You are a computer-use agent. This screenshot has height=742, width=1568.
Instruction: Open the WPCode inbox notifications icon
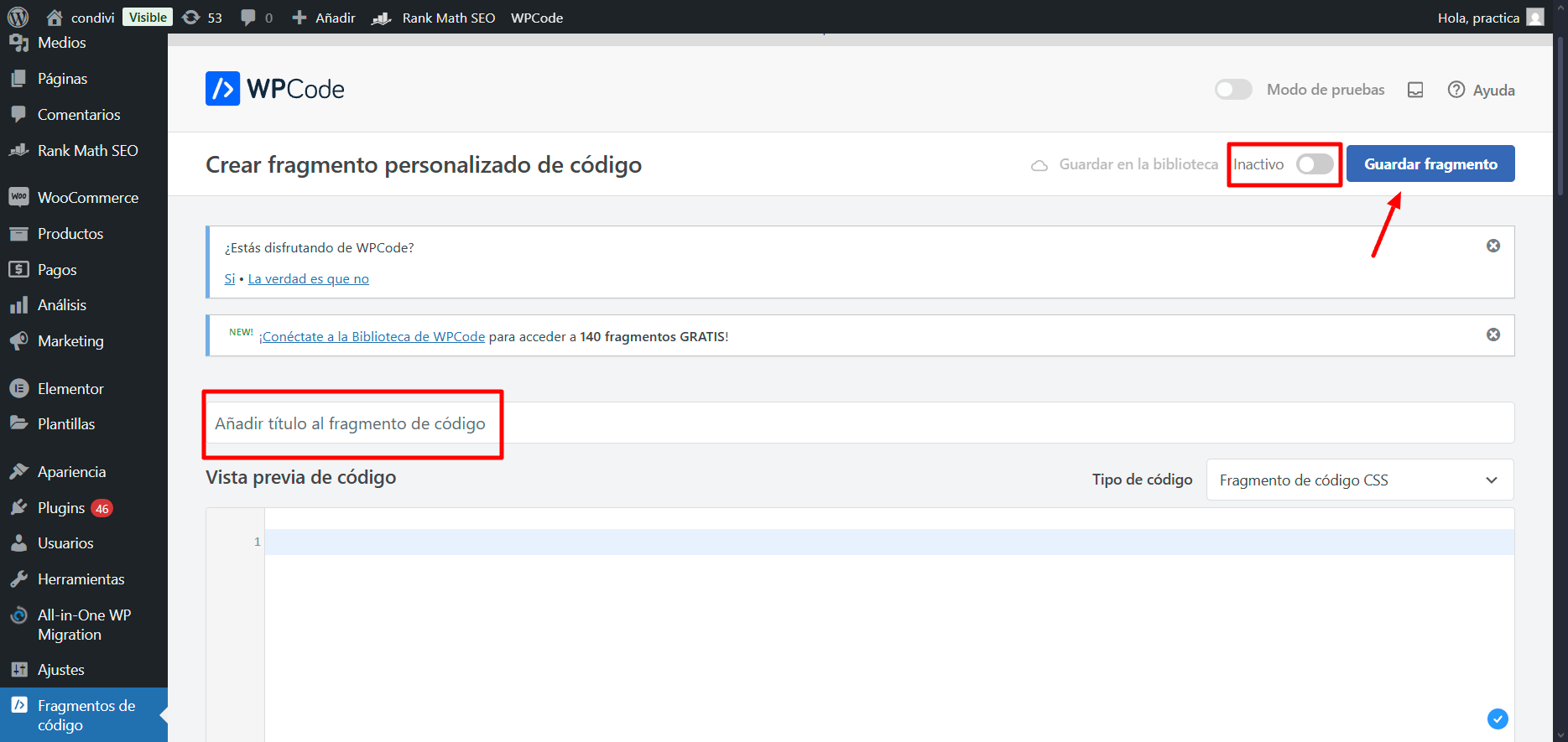click(1415, 90)
